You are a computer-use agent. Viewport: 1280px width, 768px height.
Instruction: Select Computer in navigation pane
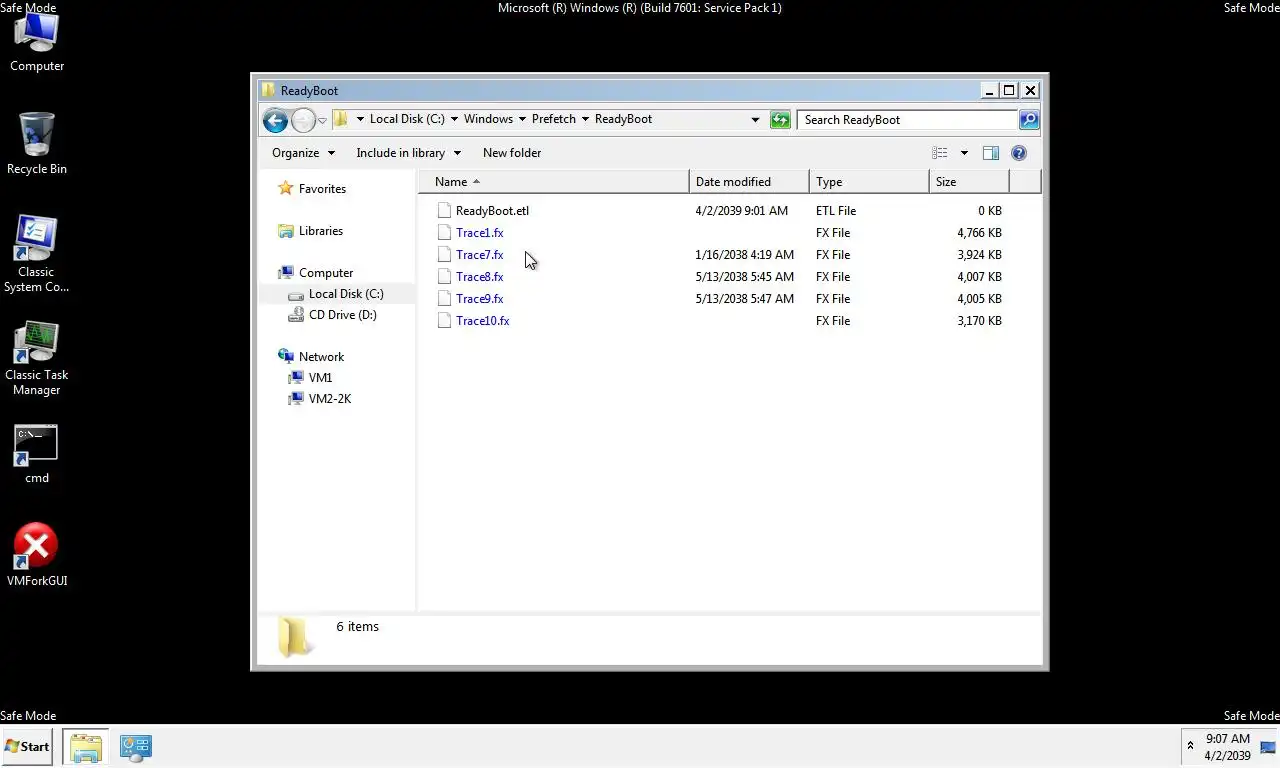pos(326,273)
